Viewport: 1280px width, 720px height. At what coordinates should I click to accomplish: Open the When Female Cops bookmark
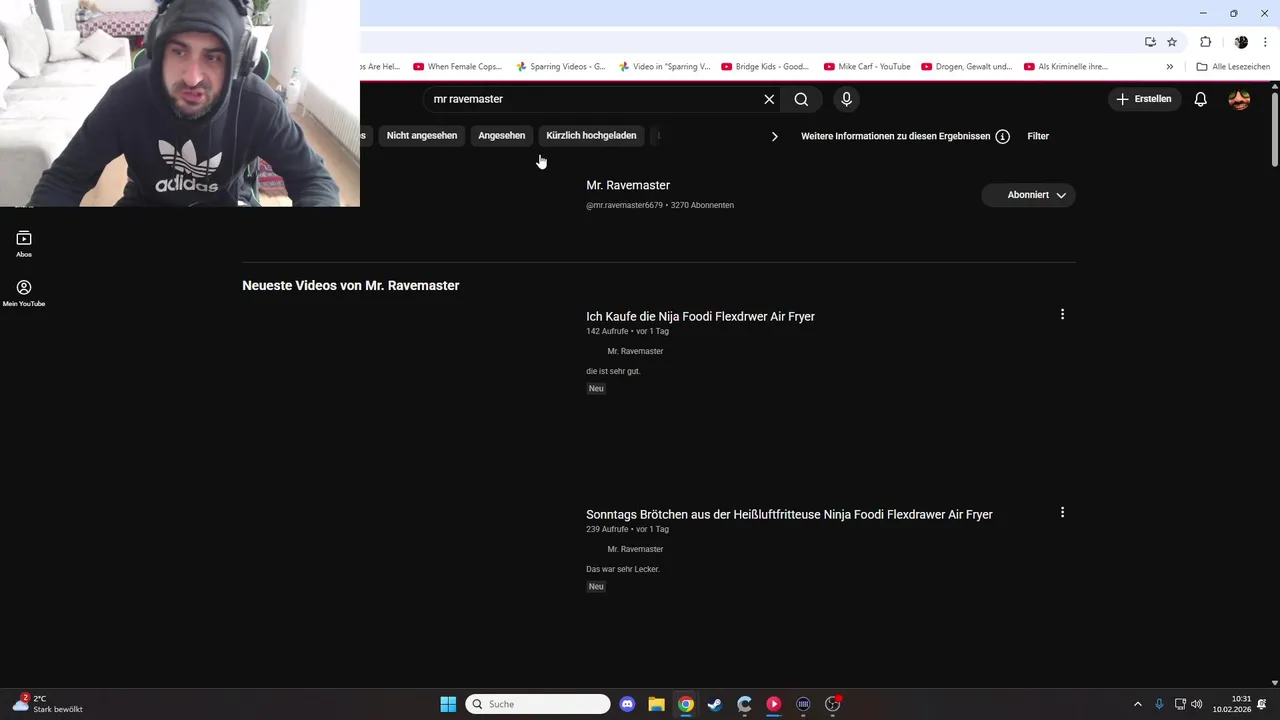[x=457, y=67]
